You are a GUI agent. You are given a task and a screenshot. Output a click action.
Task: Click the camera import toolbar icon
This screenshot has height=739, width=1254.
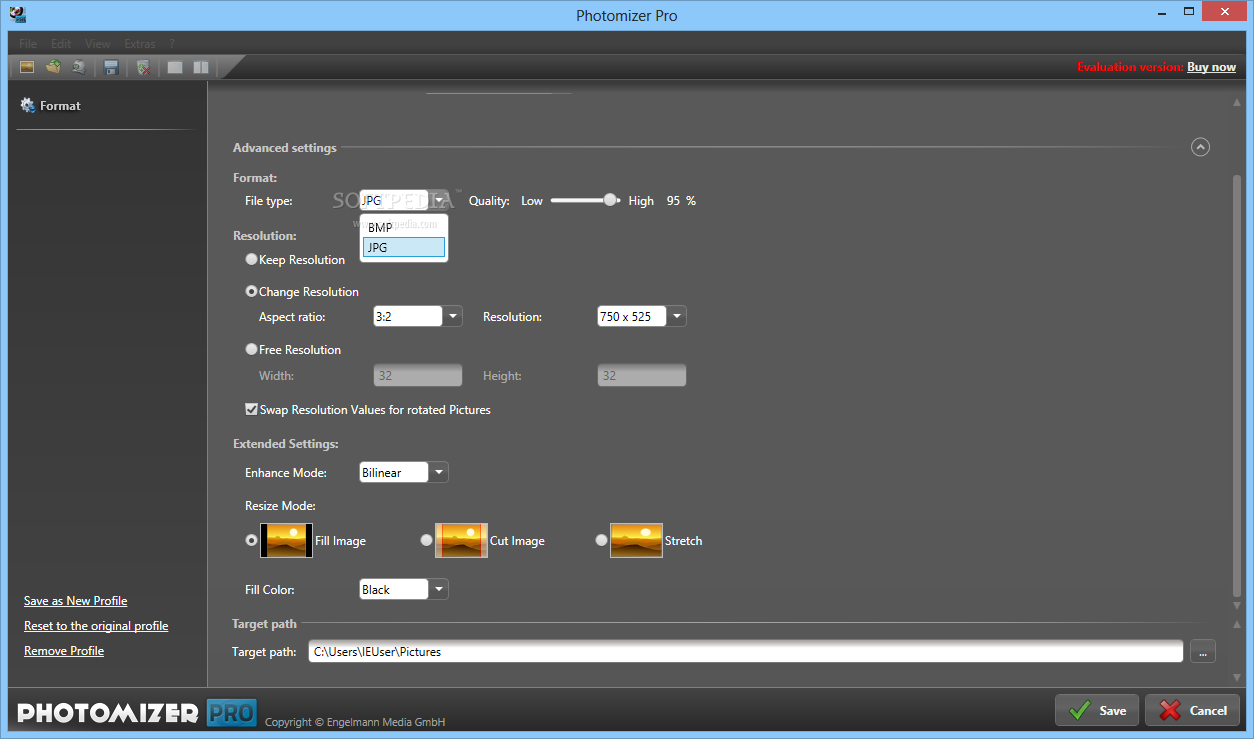coord(78,67)
